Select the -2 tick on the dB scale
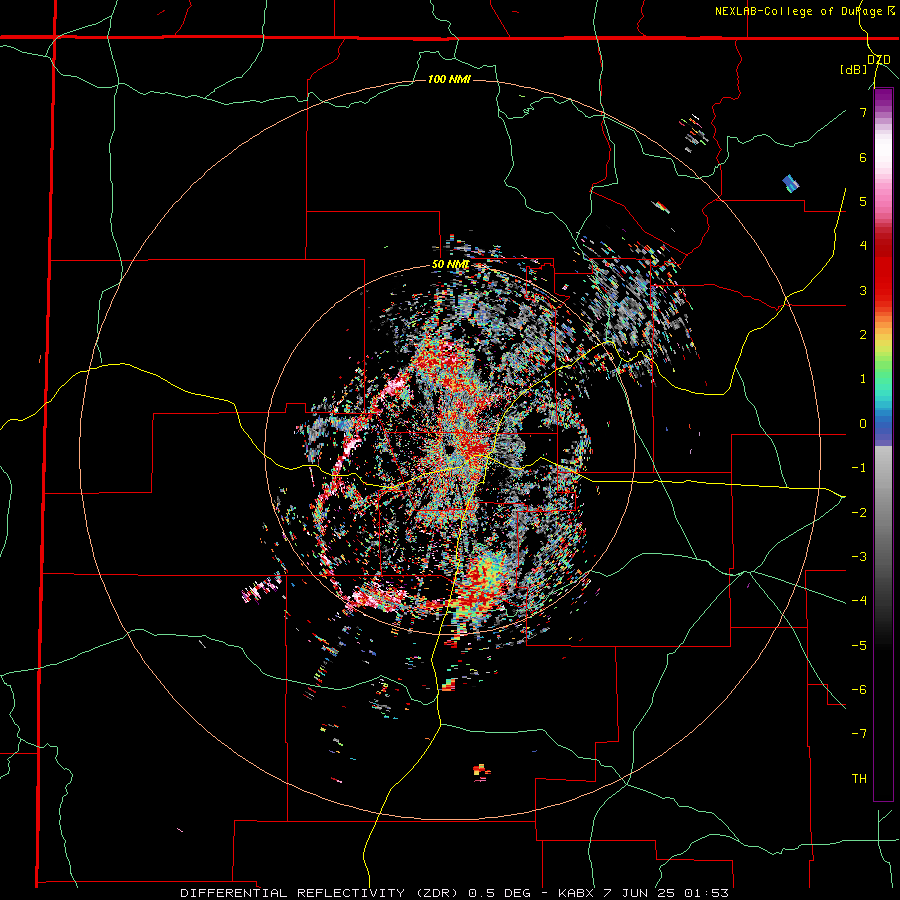900x900 pixels. (859, 512)
